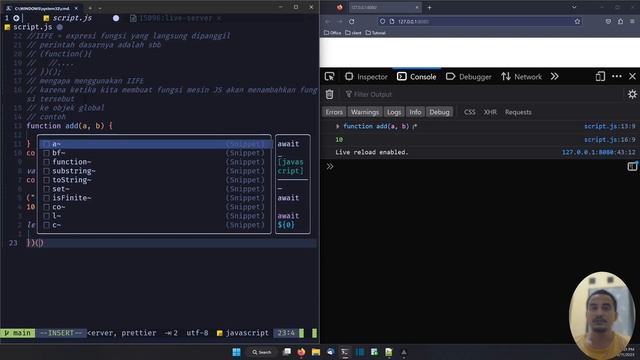Screen dimensions: 640x360
Task: Click the taskbar Search box
Action: coord(262,352)
